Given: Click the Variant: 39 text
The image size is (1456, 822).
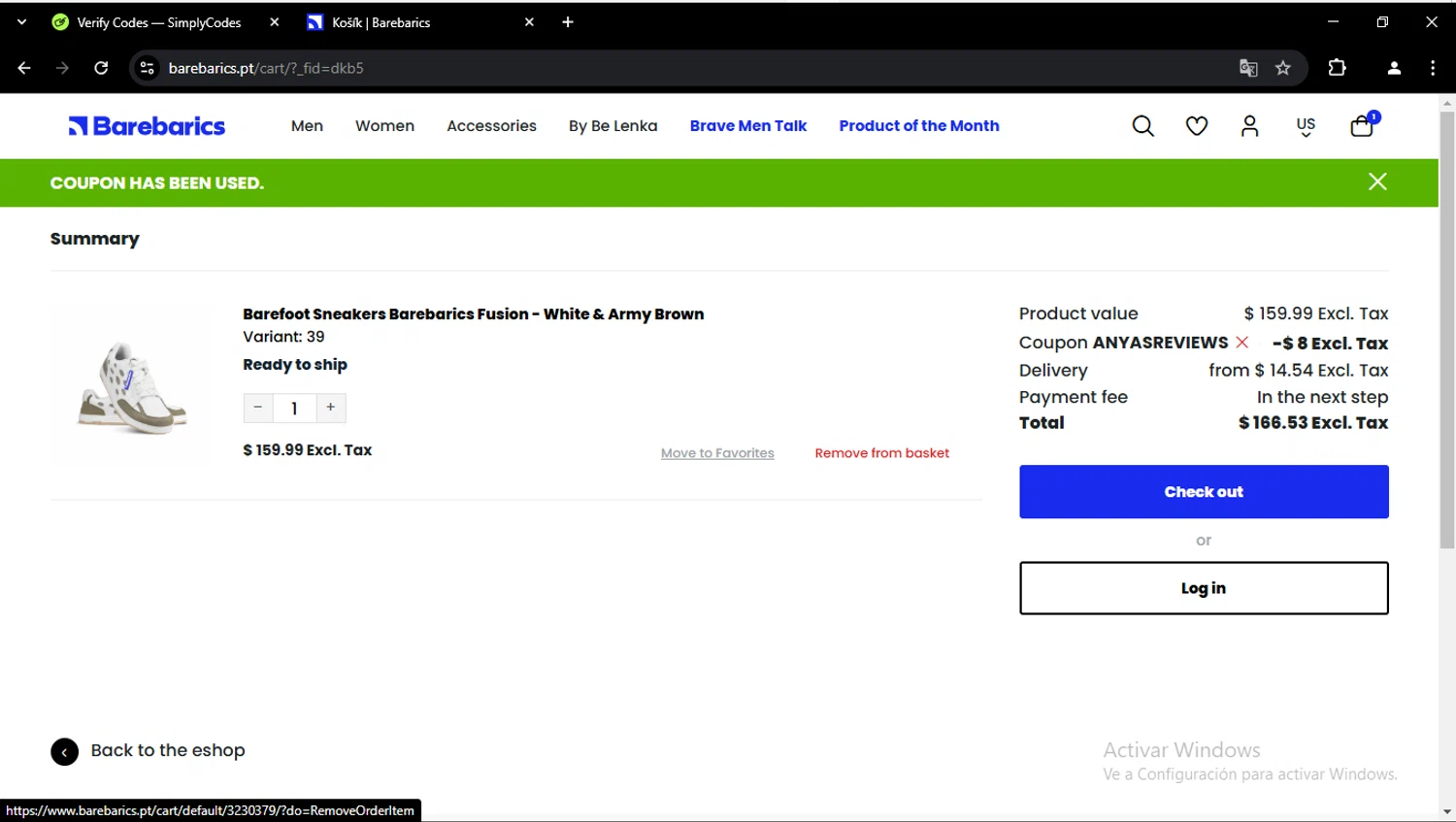Looking at the screenshot, I should click(x=283, y=337).
